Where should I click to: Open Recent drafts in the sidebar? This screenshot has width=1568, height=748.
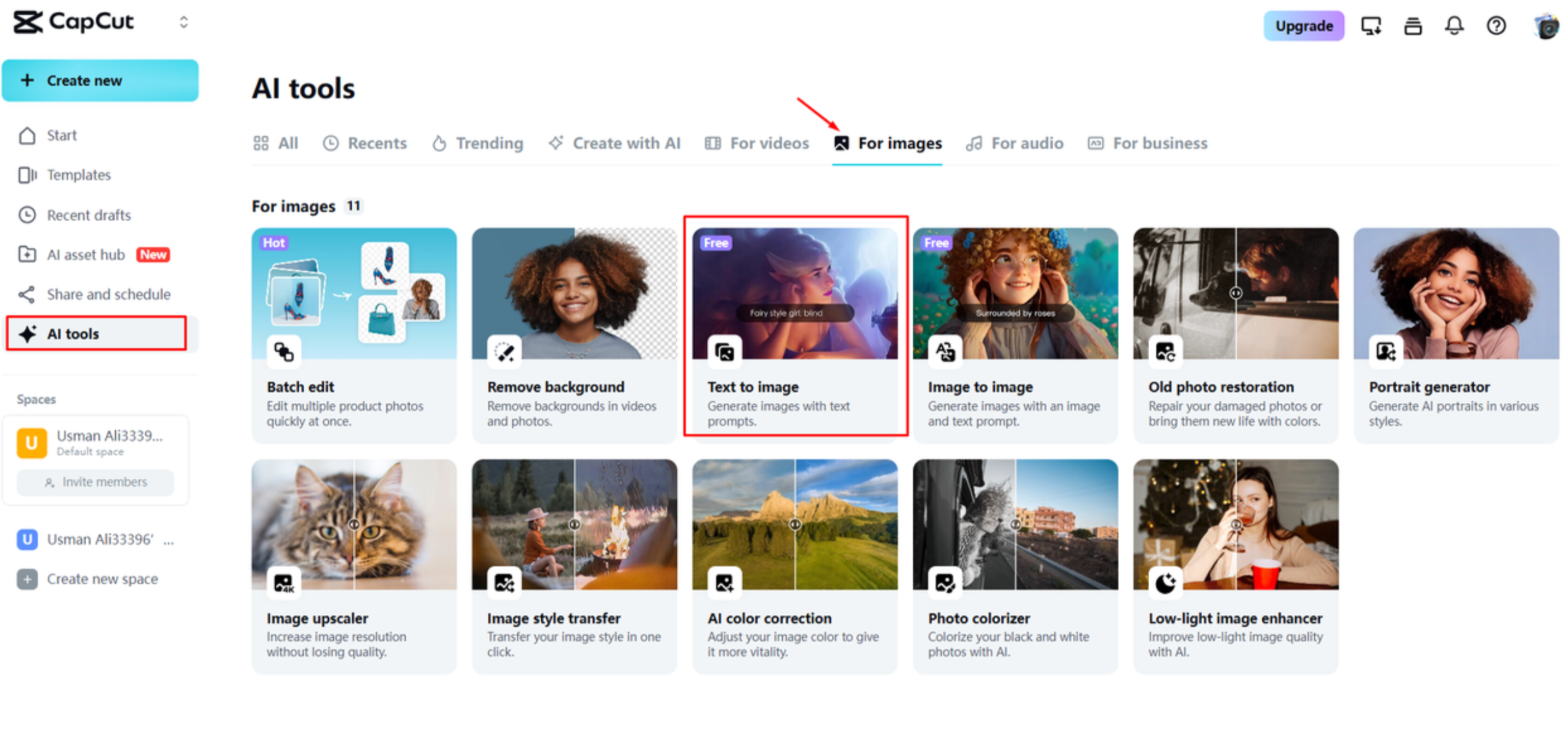[88, 214]
